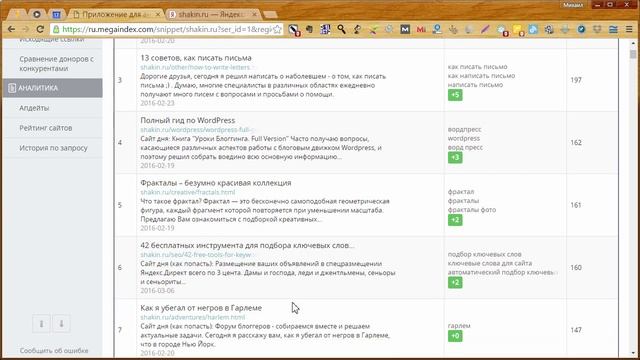
Task: Click the scrollbar down arrow
Action: pyautogui.click(x=633, y=353)
